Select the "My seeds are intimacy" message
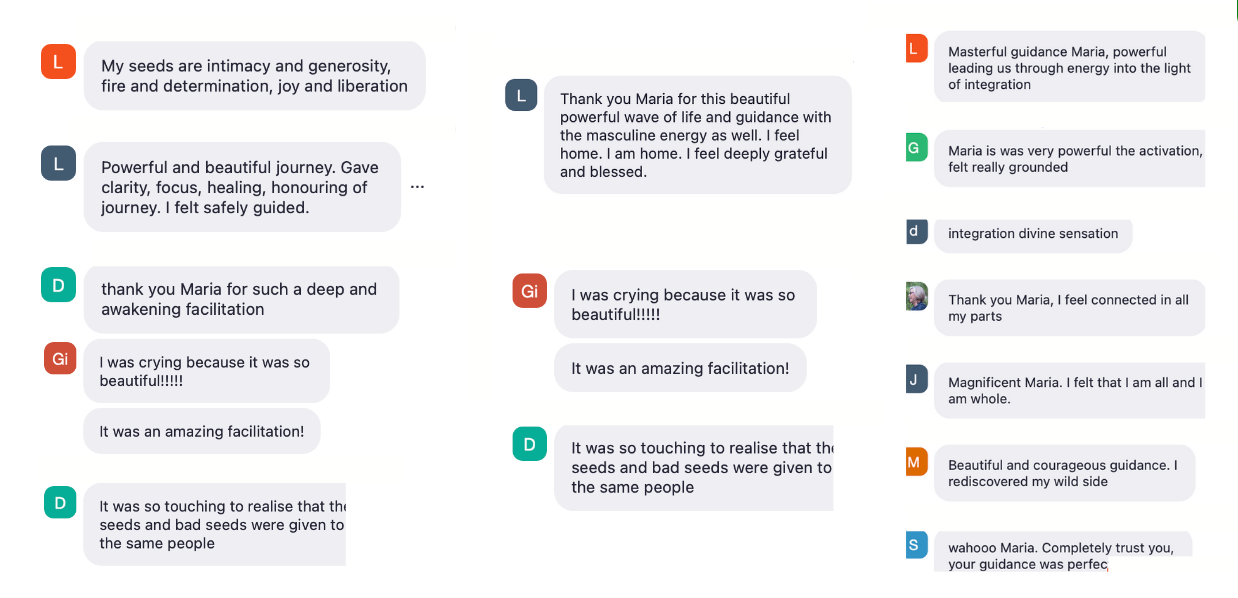 (254, 76)
